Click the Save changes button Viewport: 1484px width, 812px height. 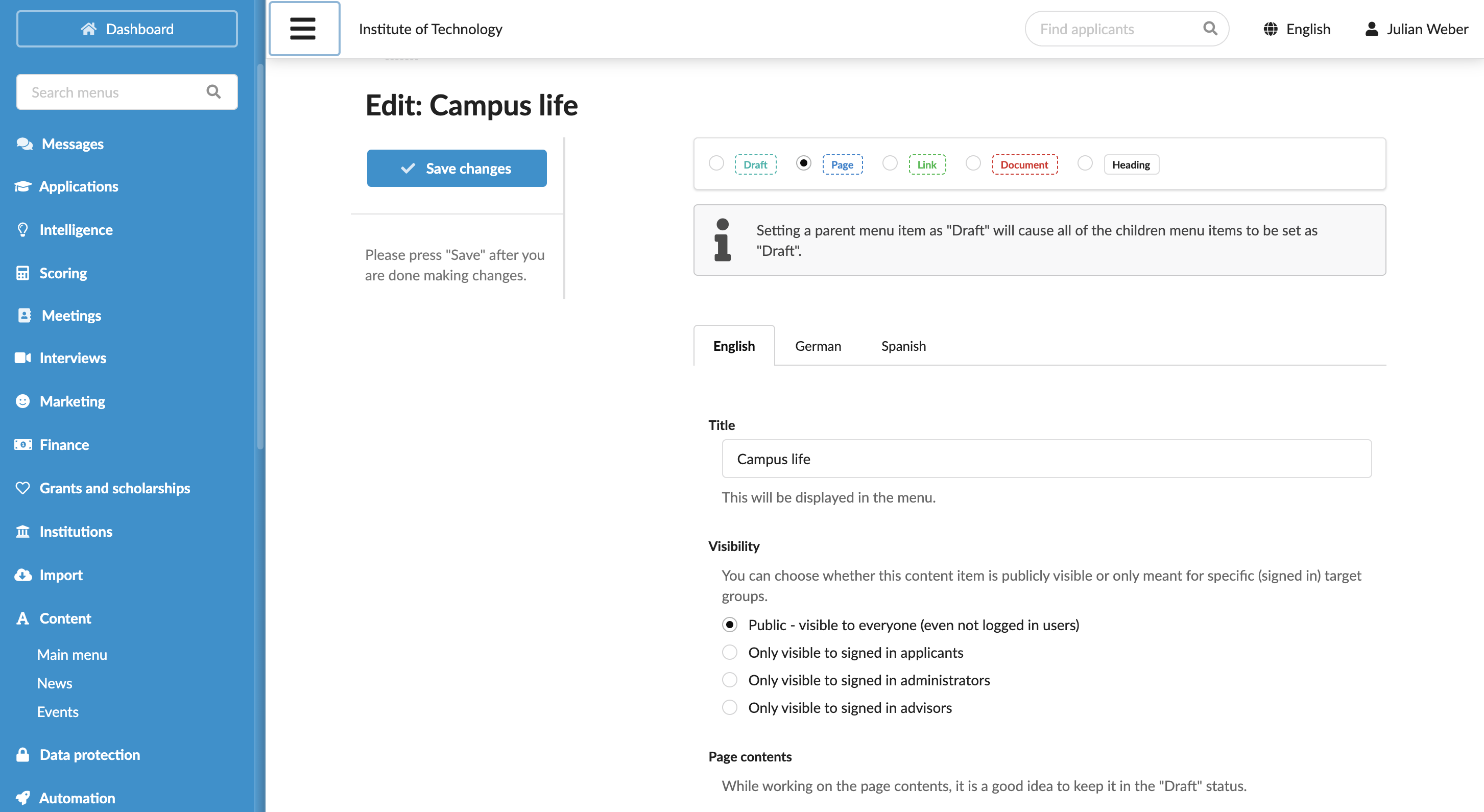457,169
